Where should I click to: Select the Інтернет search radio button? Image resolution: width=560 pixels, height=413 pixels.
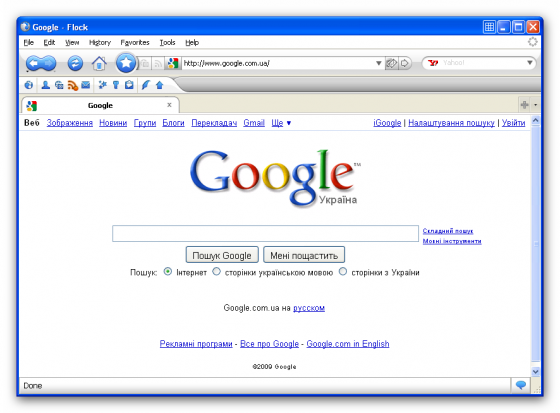click(x=168, y=272)
